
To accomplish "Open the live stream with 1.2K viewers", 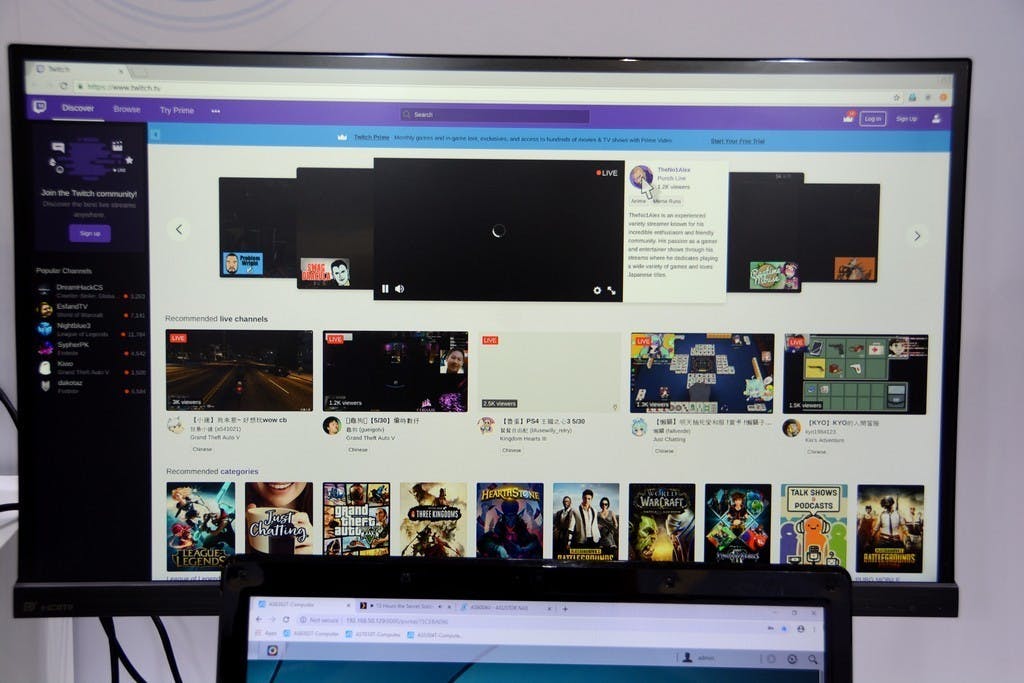I will click(x=396, y=372).
